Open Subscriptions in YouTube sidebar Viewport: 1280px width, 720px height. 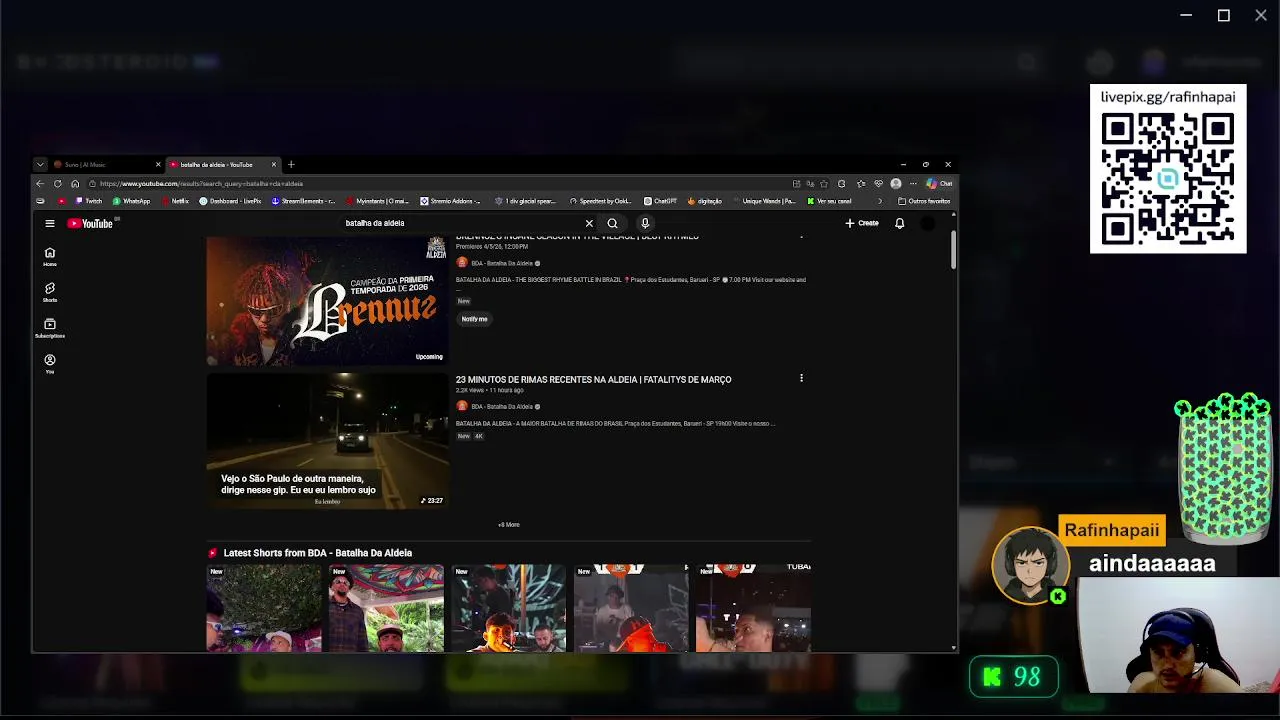click(x=50, y=329)
